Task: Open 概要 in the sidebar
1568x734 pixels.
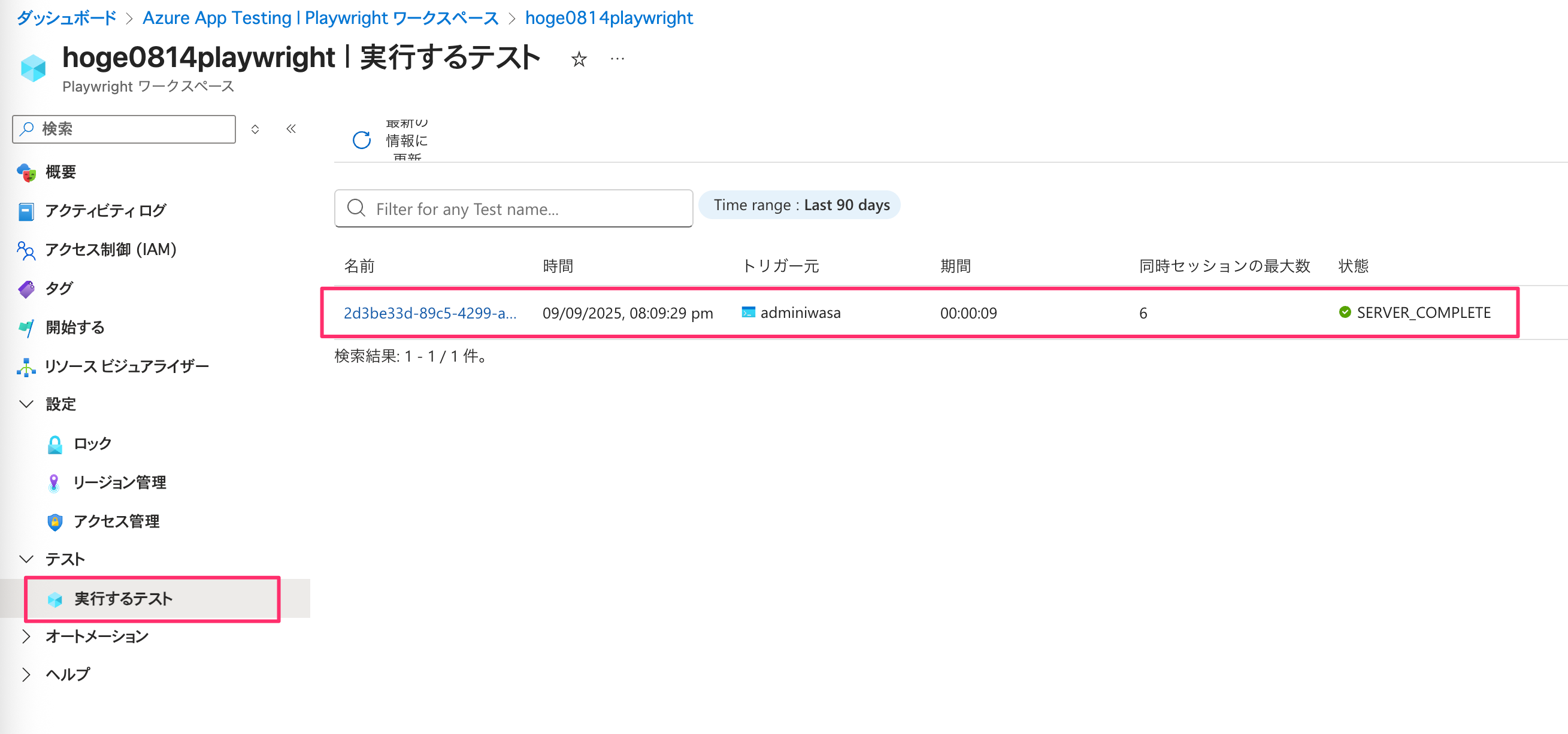Action: [x=60, y=172]
